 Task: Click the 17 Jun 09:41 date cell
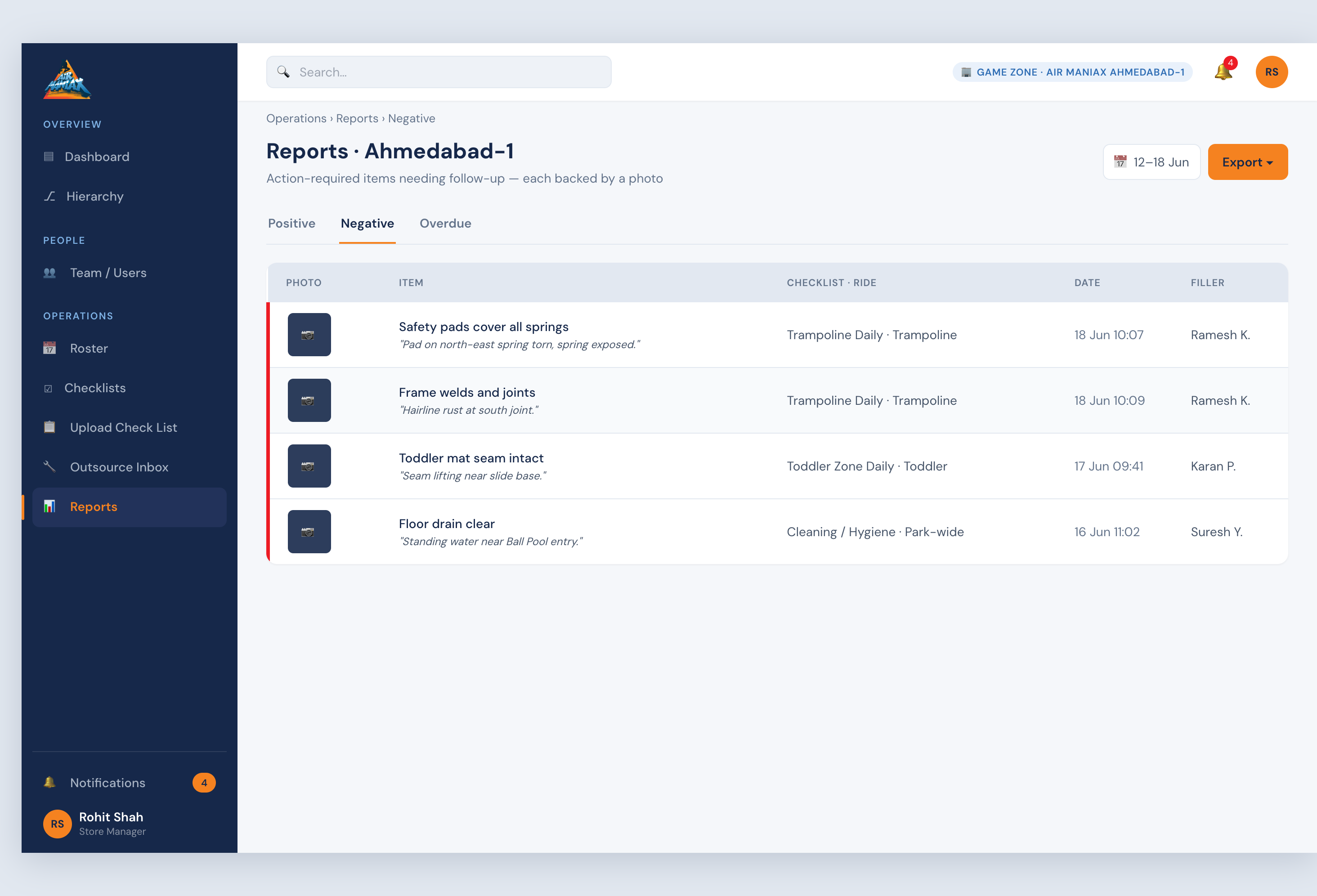pos(1109,466)
